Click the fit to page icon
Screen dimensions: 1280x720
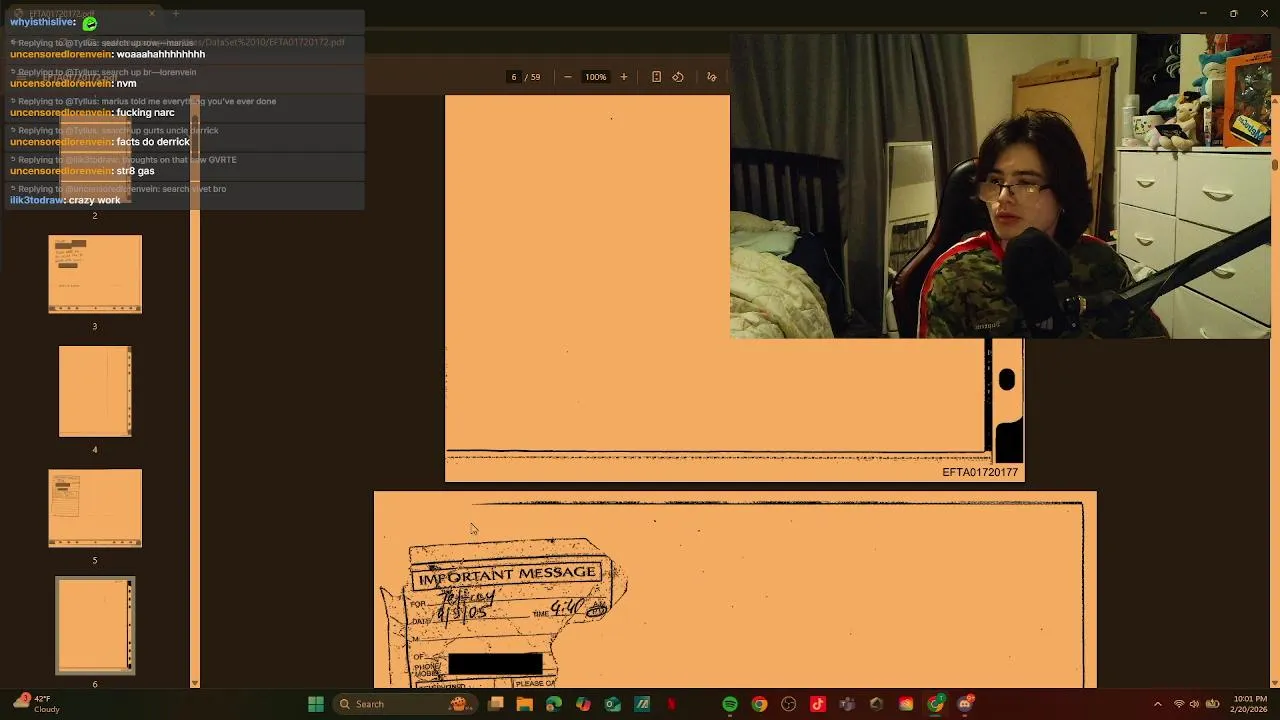click(656, 77)
